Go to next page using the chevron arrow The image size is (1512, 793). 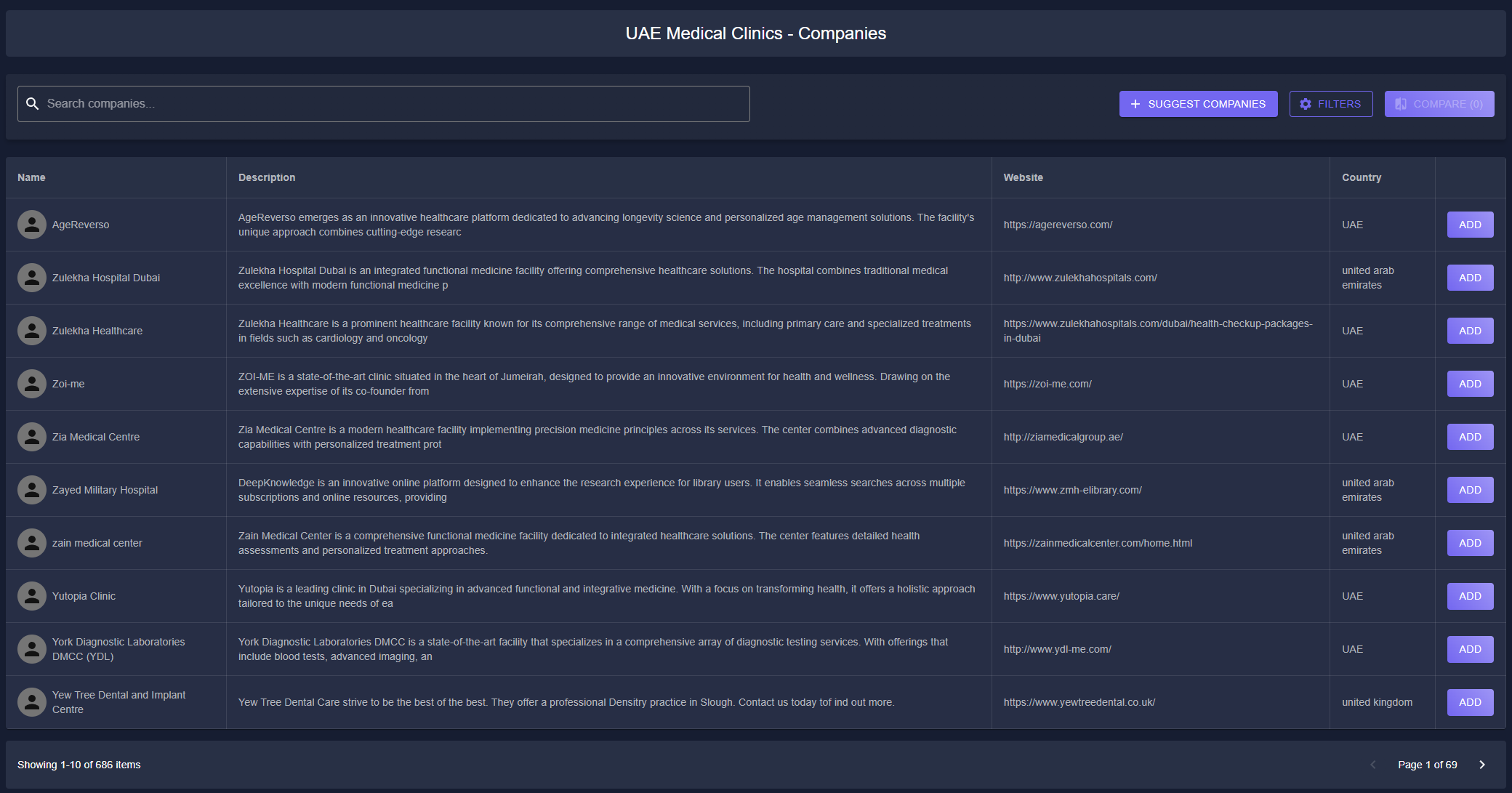click(1482, 765)
